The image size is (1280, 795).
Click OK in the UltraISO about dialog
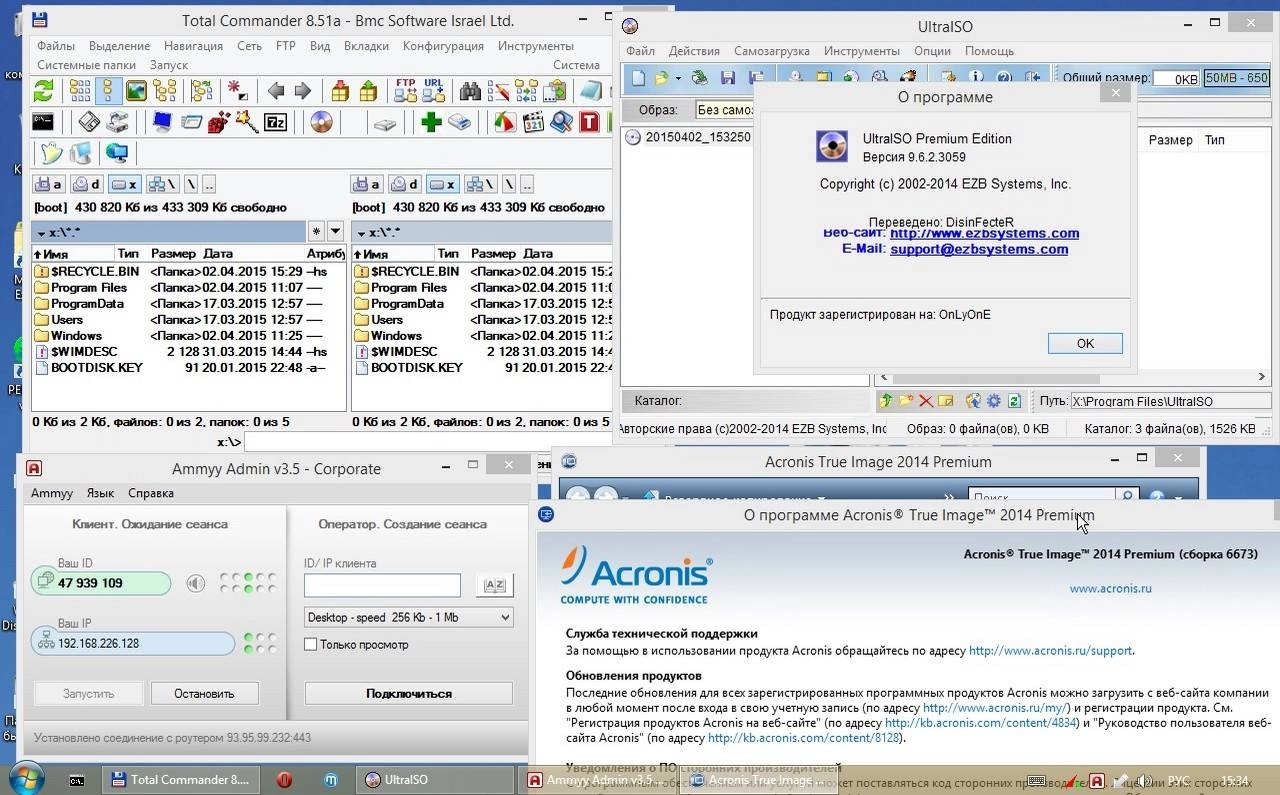pos(1085,343)
